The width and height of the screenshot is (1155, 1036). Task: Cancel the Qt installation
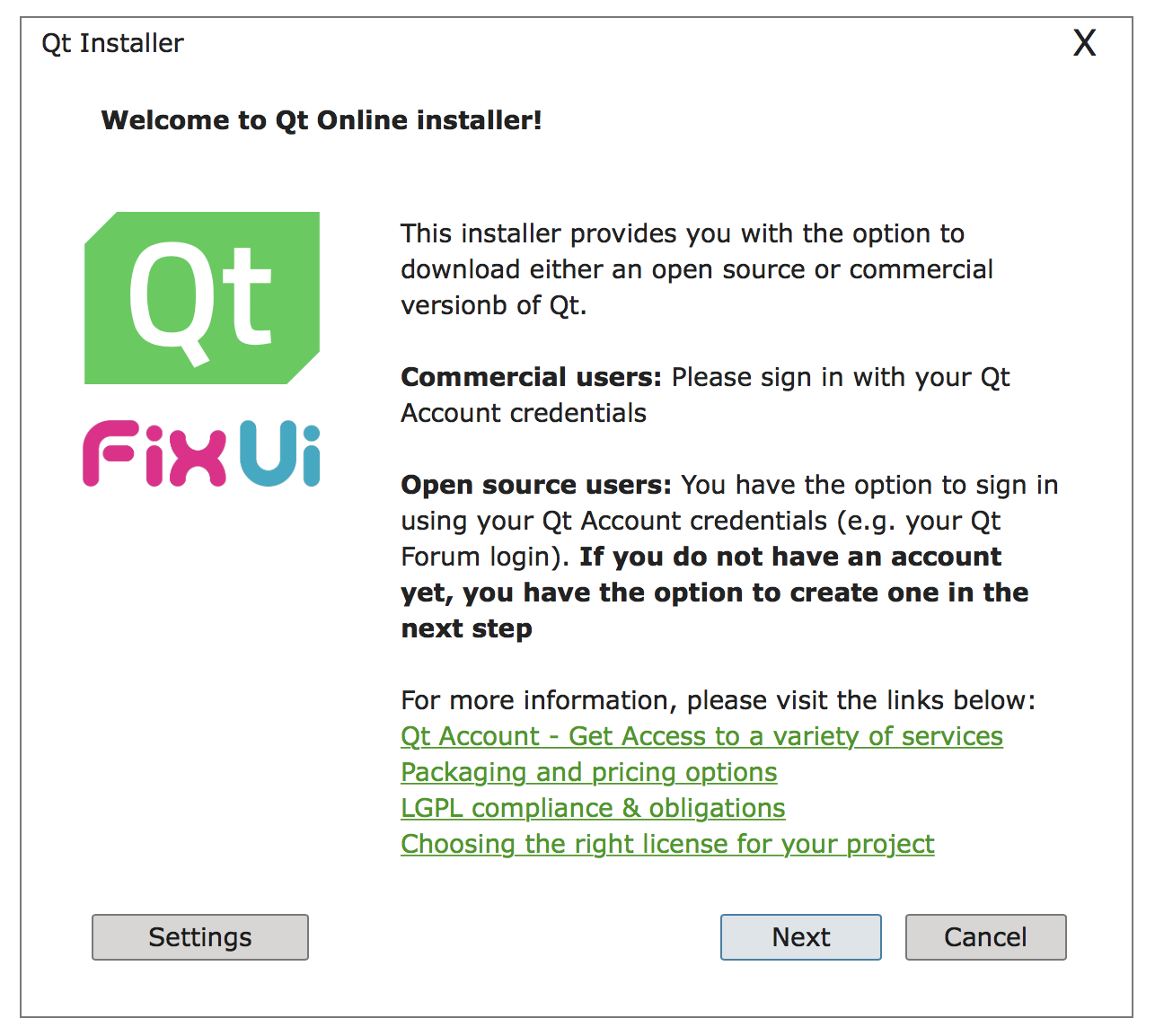985,937
